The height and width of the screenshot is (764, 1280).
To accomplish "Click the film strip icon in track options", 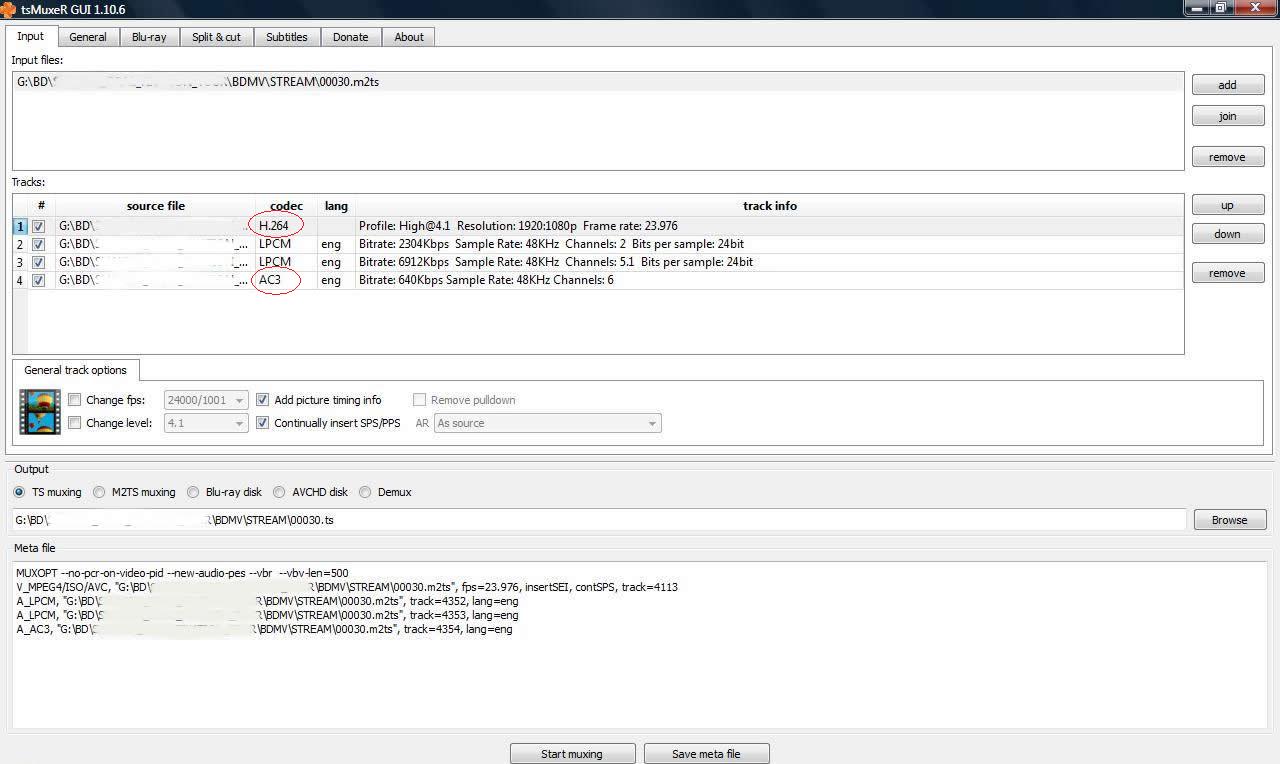I will [40, 412].
